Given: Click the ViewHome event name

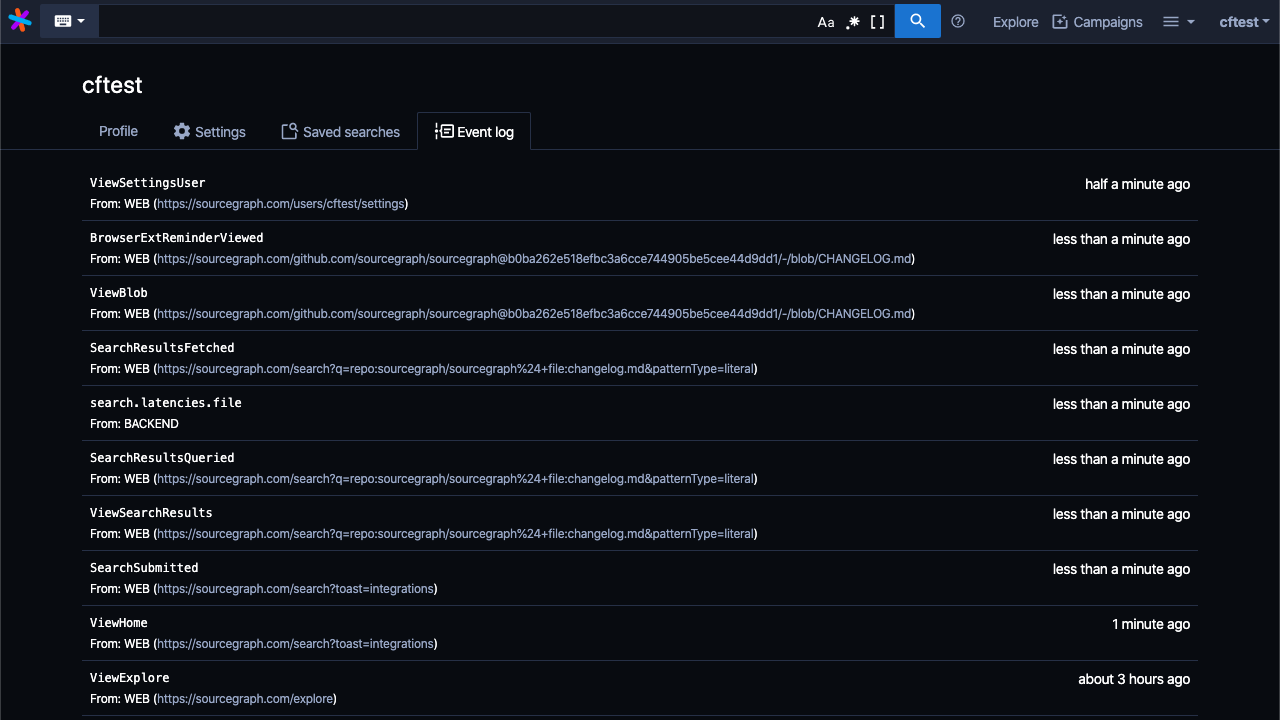Looking at the screenshot, I should click(119, 623).
